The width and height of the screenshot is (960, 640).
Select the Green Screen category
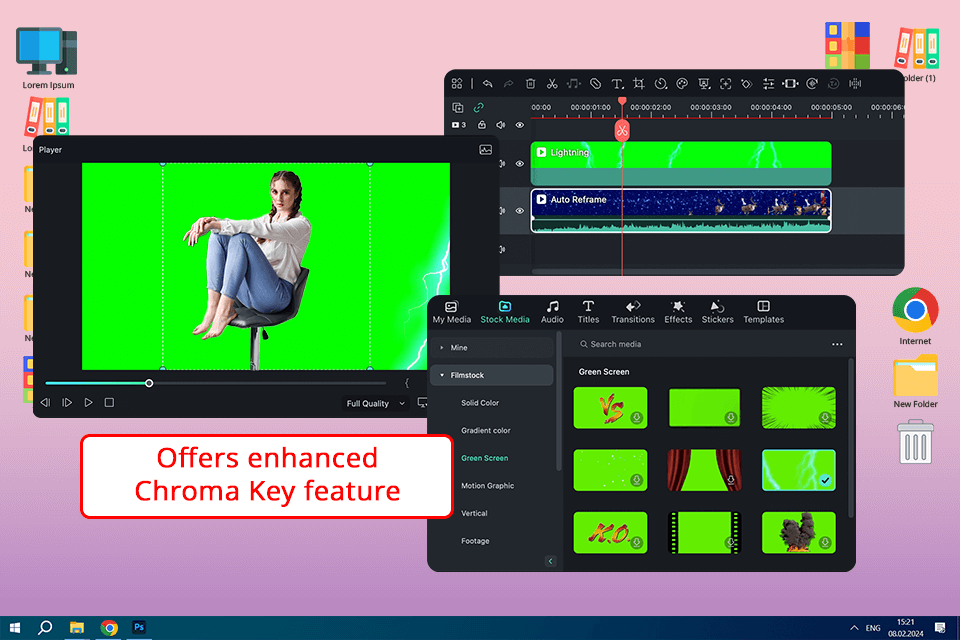pos(484,458)
